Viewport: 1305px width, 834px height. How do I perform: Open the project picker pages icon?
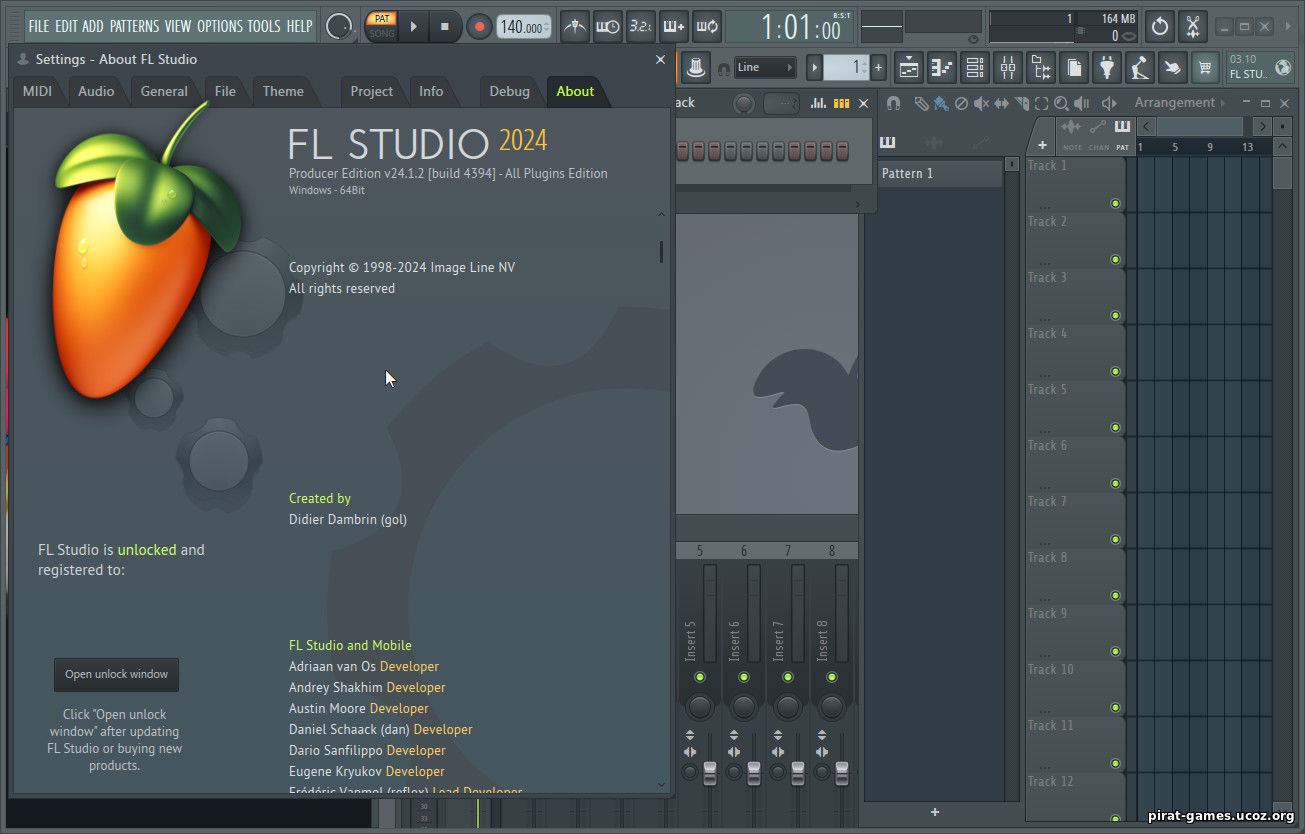click(1074, 68)
